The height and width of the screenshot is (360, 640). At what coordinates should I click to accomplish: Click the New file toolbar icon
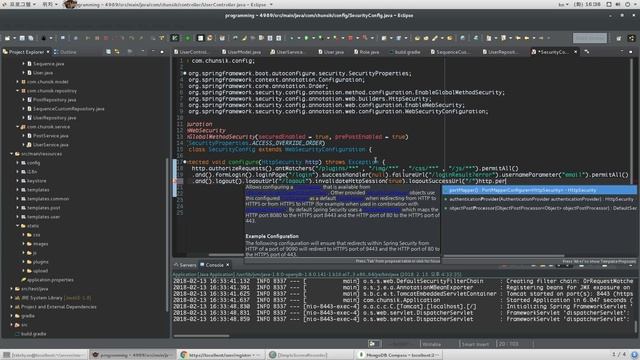point(8,38)
